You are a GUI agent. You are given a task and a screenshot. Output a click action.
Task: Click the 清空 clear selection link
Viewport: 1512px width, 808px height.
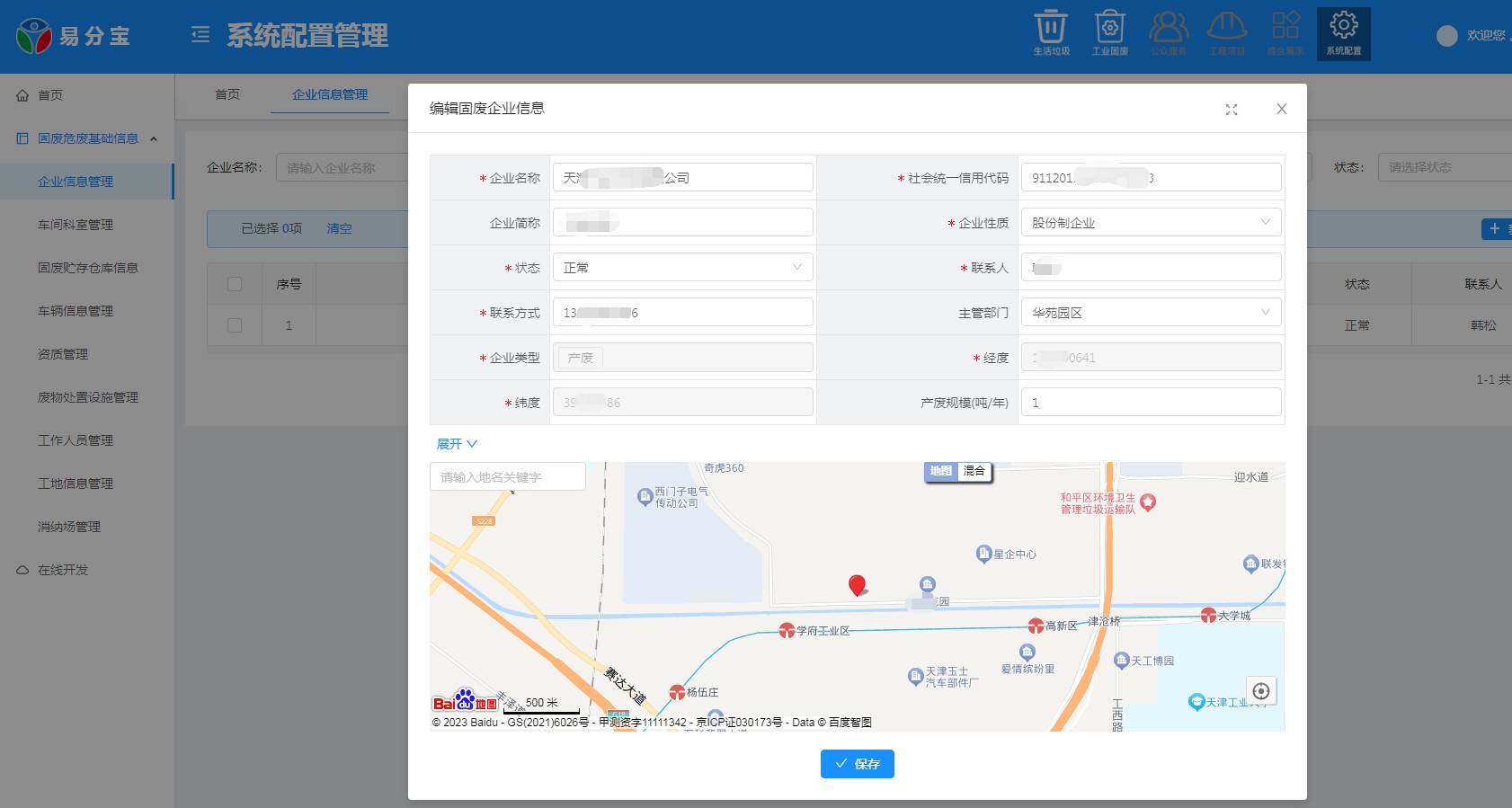coord(339,228)
